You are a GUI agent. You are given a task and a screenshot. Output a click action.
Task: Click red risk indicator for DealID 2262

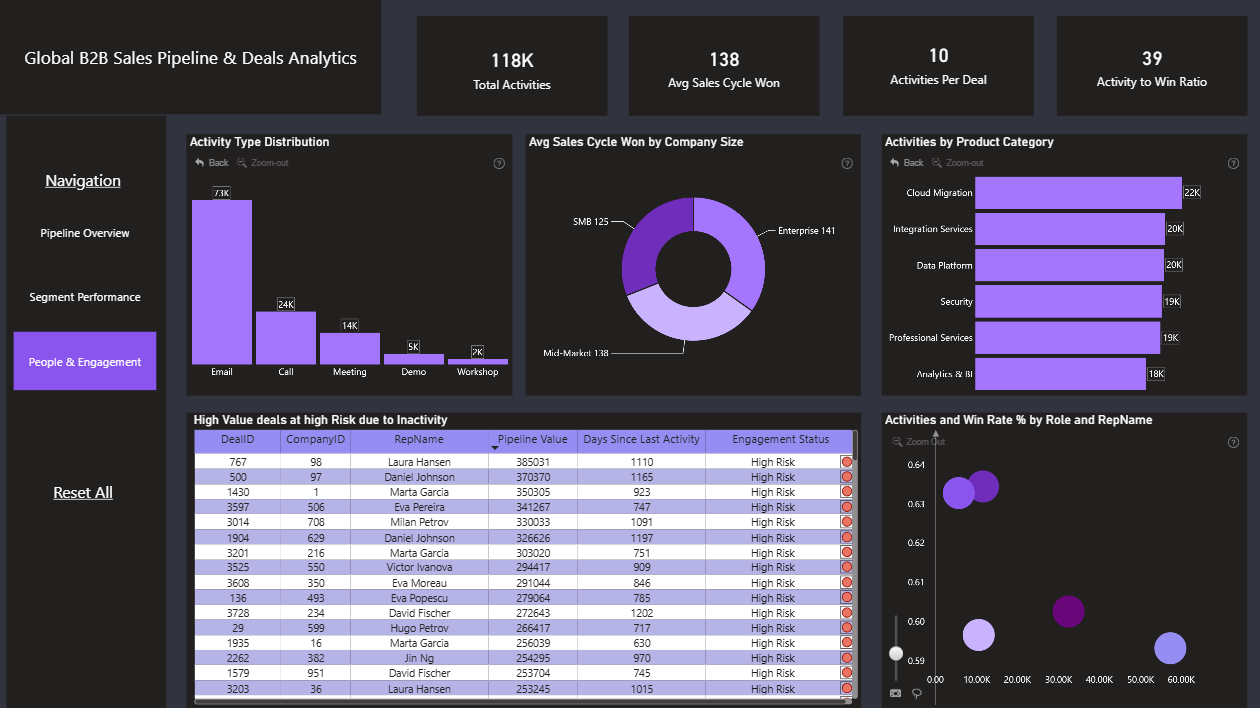[847, 658]
